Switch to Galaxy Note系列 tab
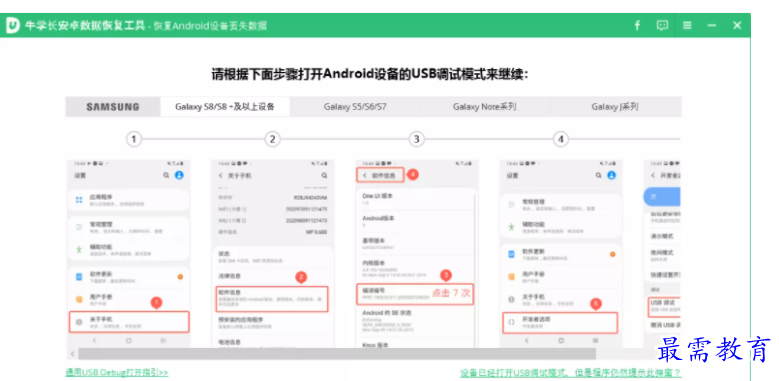The image size is (779, 381). pos(485,107)
